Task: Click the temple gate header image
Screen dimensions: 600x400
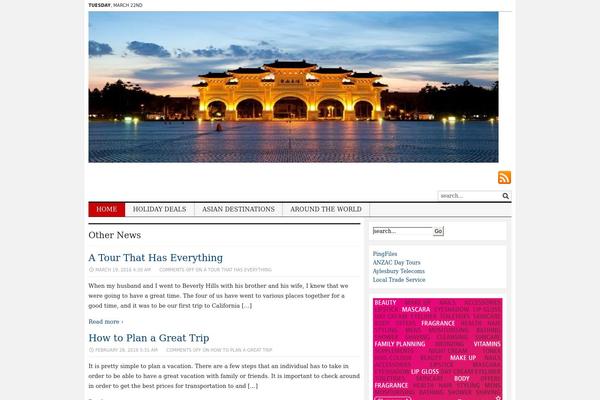Action: [293, 87]
